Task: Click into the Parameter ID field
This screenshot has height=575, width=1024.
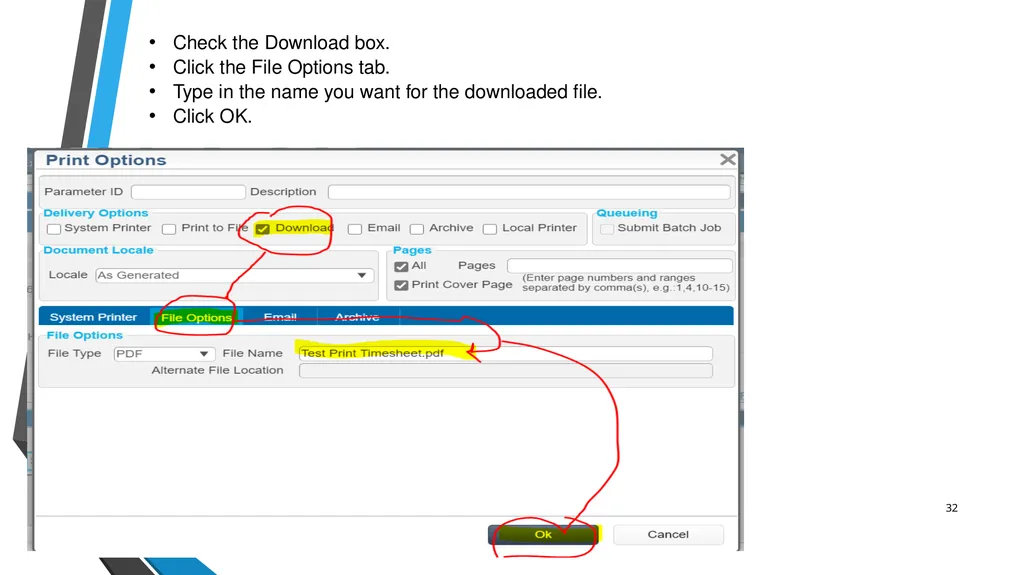Action: [x=188, y=191]
